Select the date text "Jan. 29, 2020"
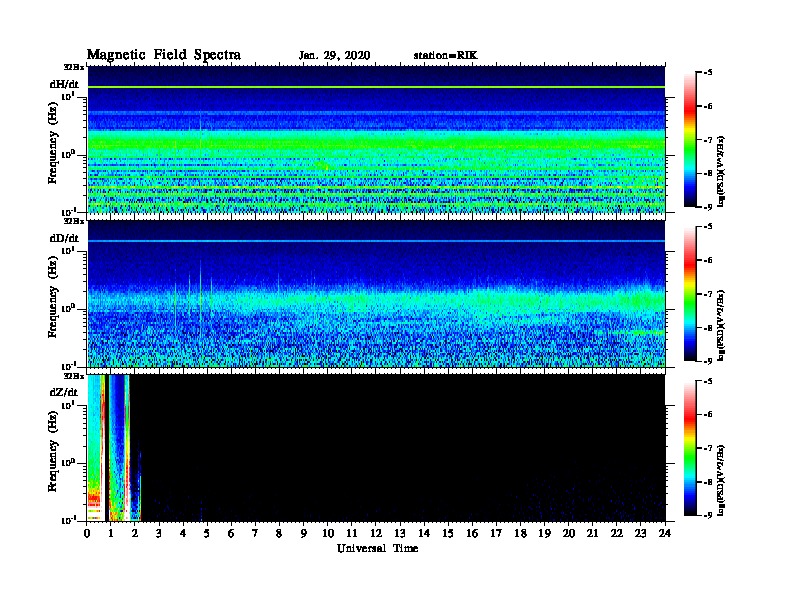This screenshot has width=792, height=612. [334, 56]
